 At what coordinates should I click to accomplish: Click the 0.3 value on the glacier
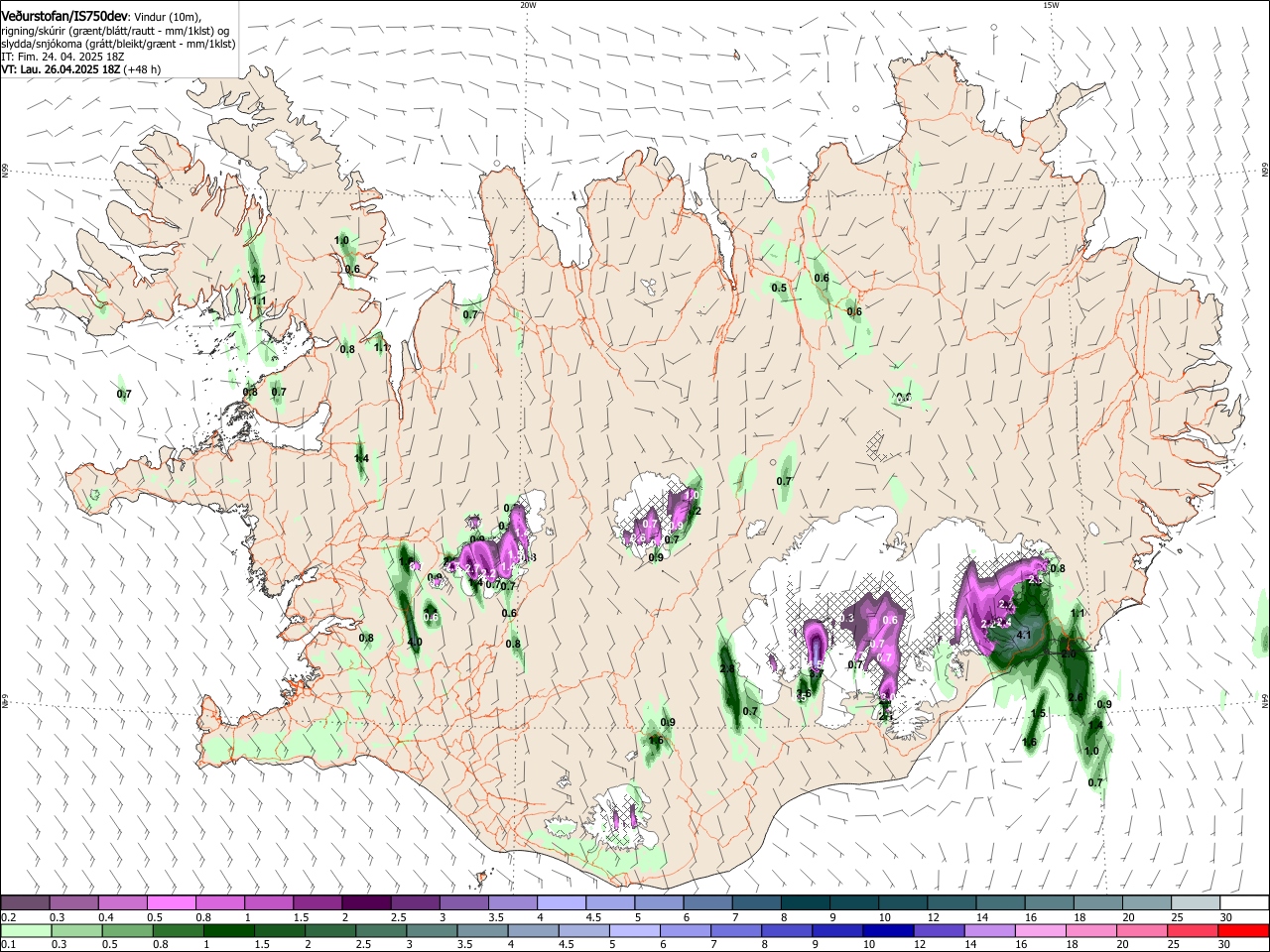coord(847,618)
